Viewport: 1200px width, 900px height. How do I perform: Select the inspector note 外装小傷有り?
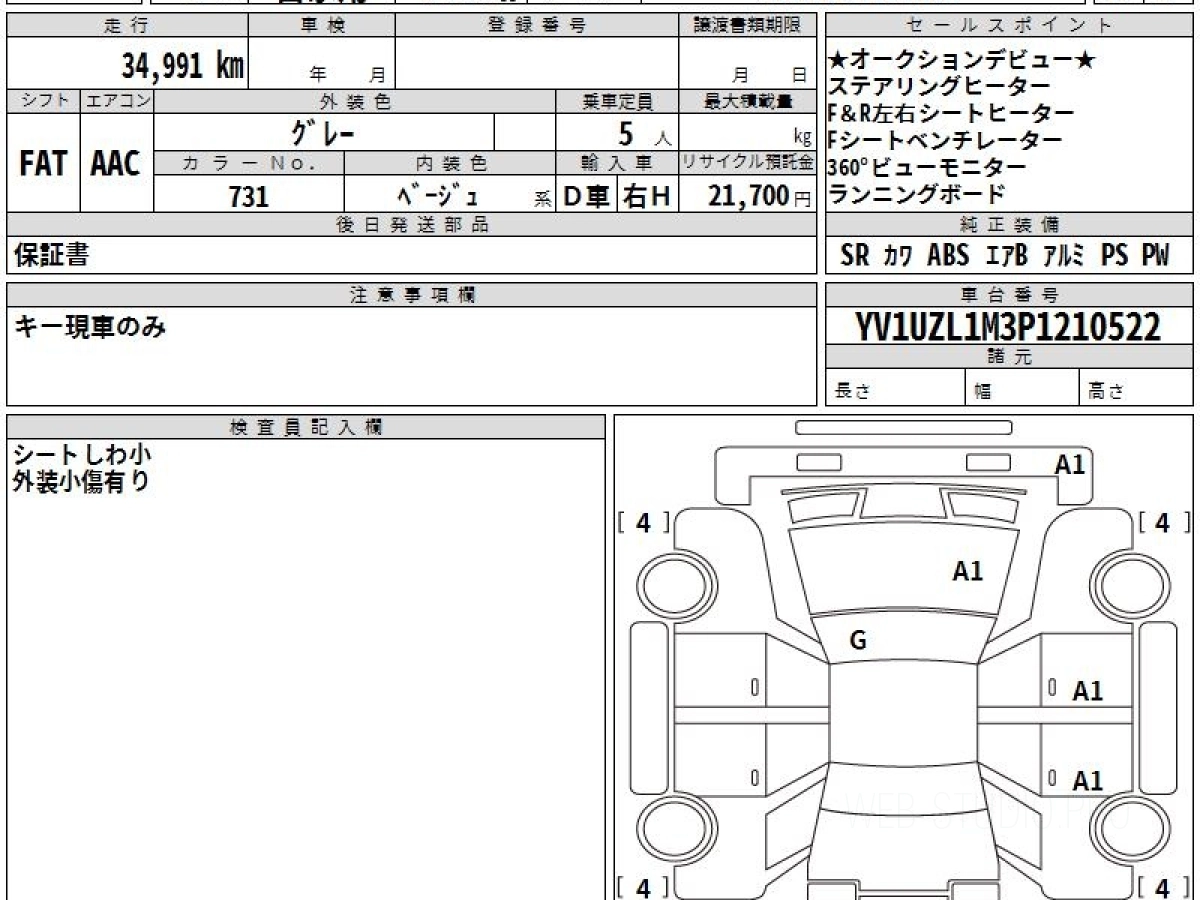point(81,481)
